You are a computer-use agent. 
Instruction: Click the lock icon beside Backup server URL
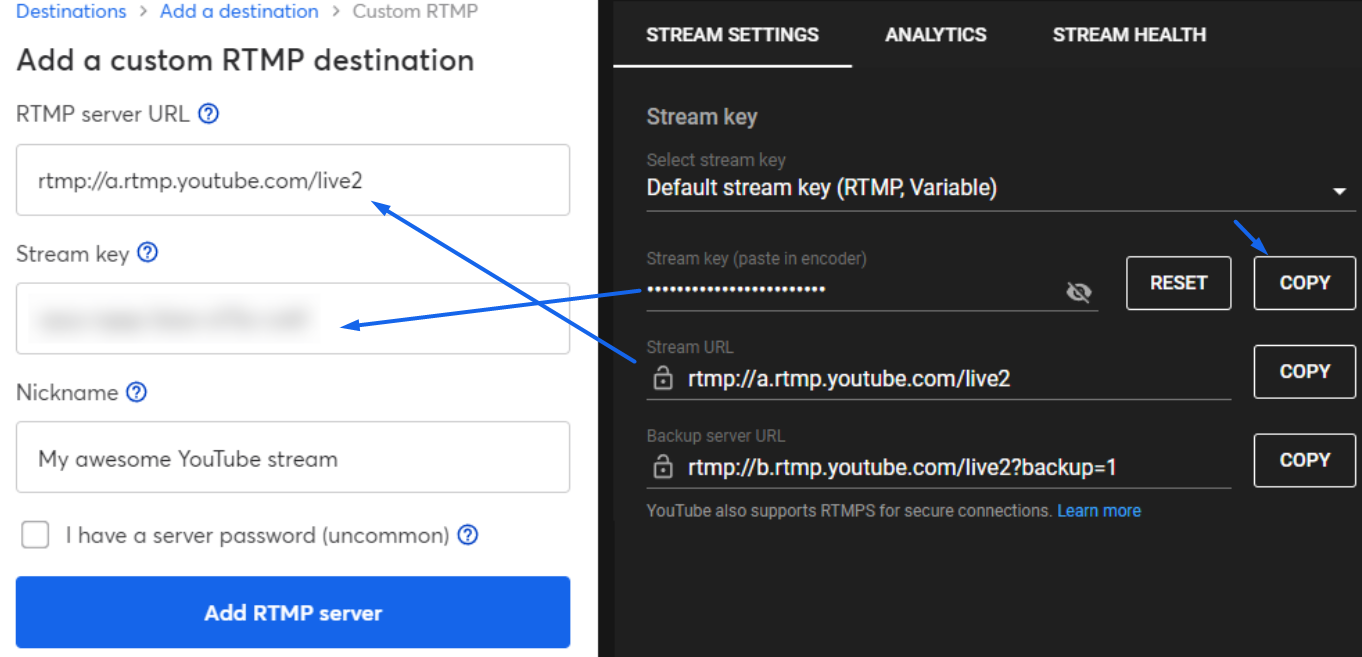coord(662,467)
